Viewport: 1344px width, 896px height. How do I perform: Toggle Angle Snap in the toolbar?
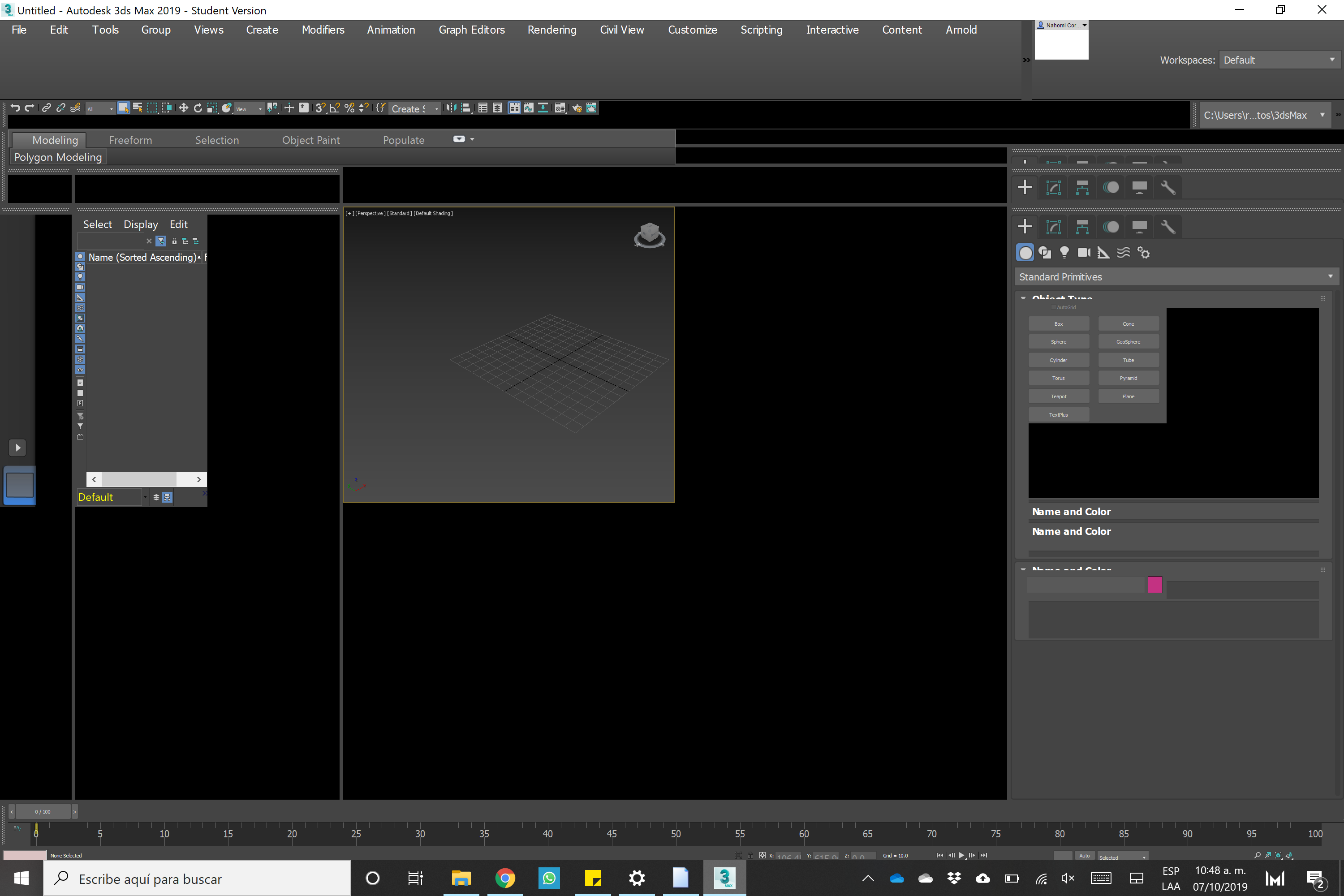335,108
